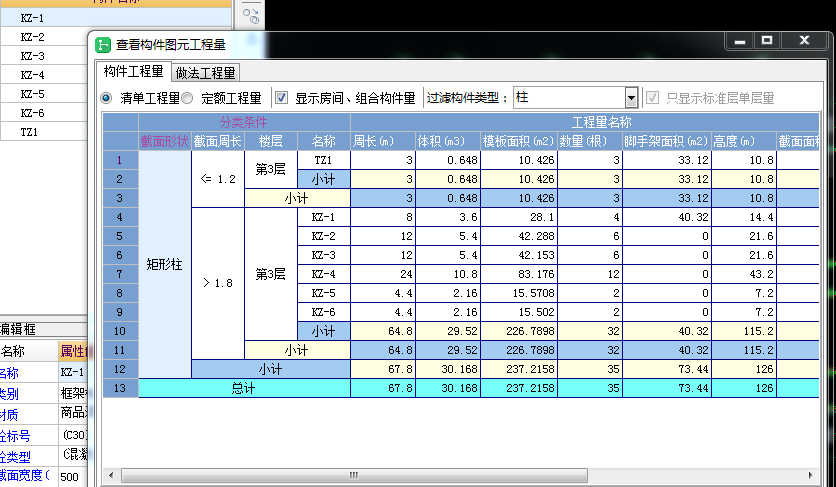Click 截面周长 column header

(218, 141)
